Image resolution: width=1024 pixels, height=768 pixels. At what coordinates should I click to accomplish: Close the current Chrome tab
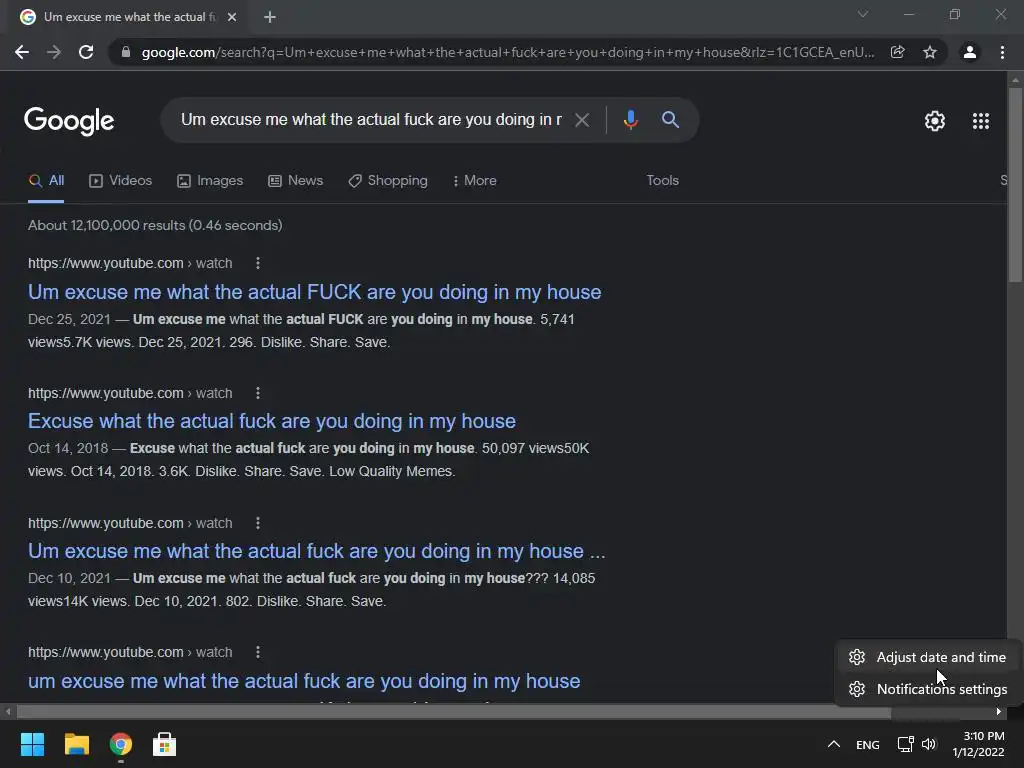pos(232,17)
